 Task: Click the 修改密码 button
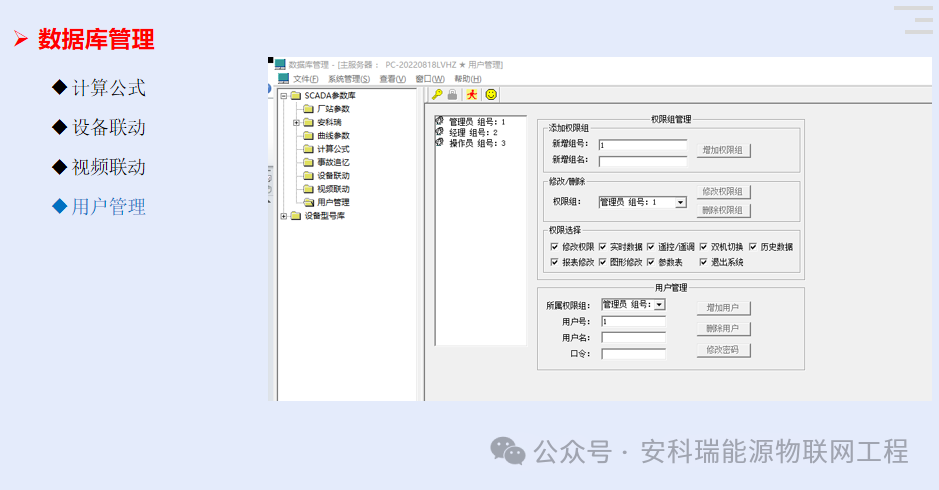click(723, 350)
